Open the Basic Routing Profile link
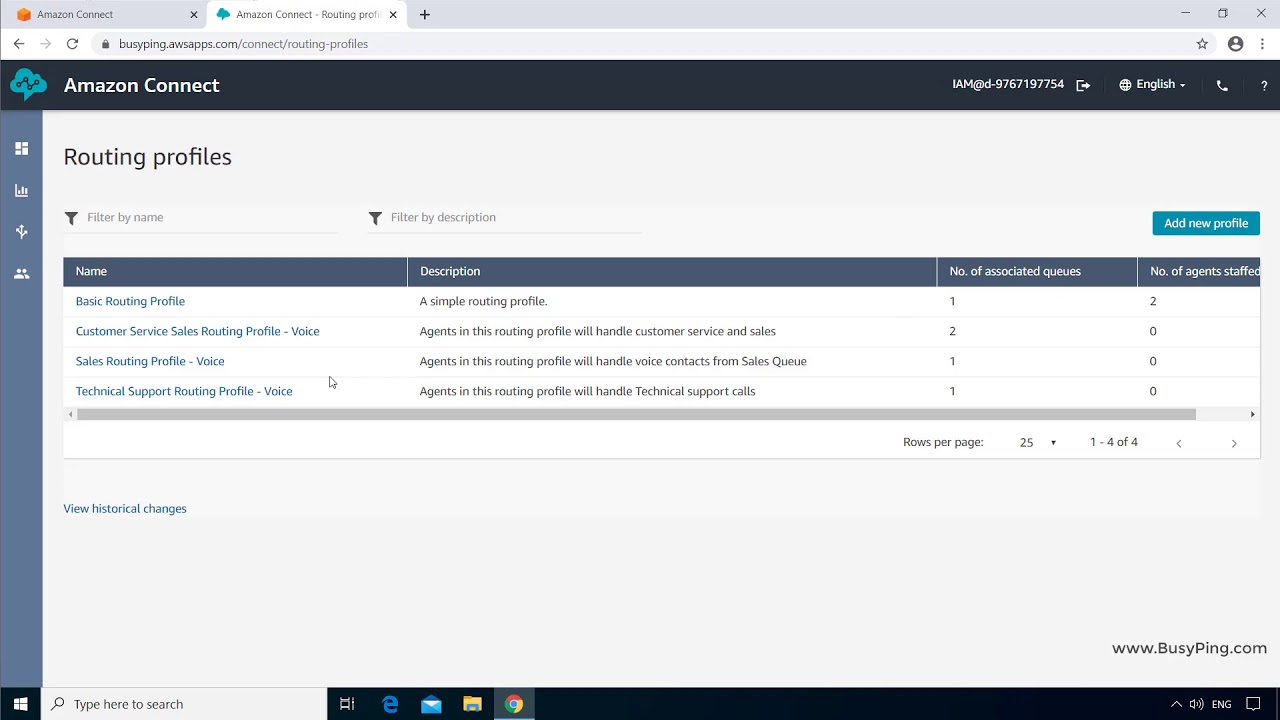Screen dimensions: 1280x720 [x=130, y=301]
